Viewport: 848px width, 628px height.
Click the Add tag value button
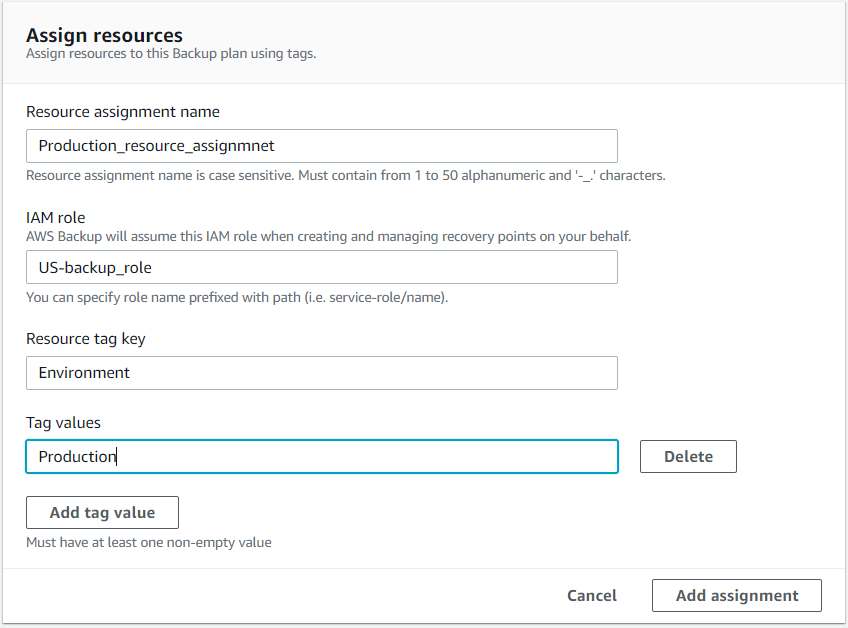pos(102,512)
